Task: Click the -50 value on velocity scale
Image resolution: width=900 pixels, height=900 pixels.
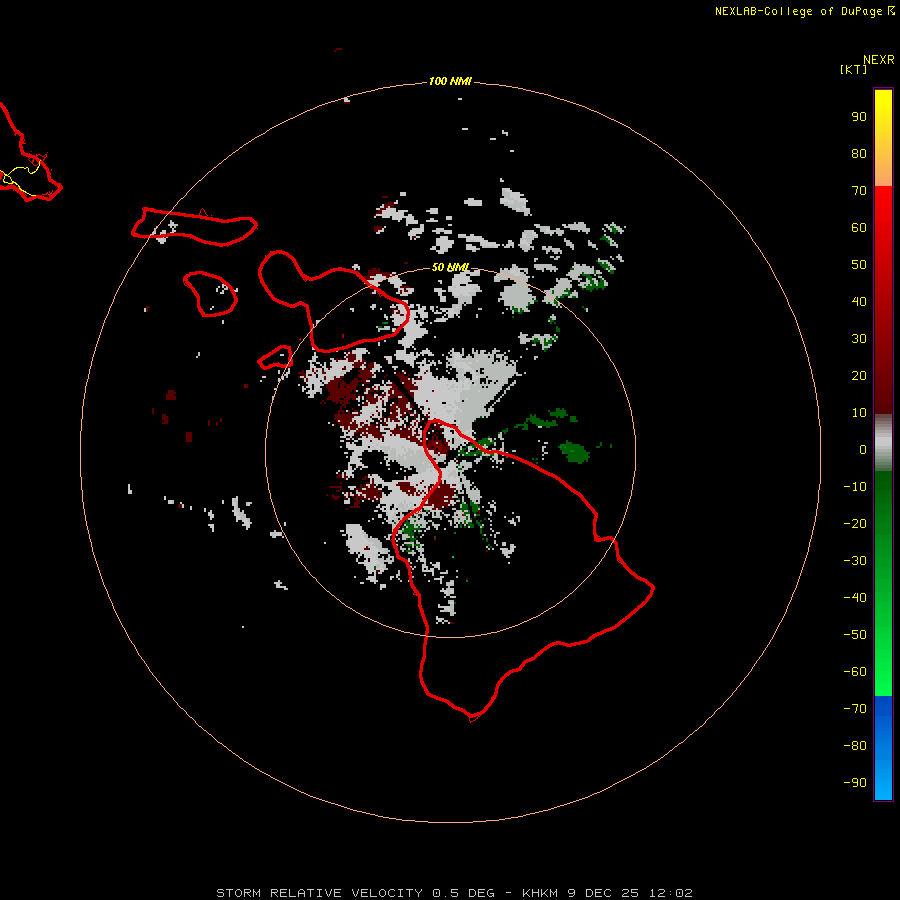Action: (855, 635)
